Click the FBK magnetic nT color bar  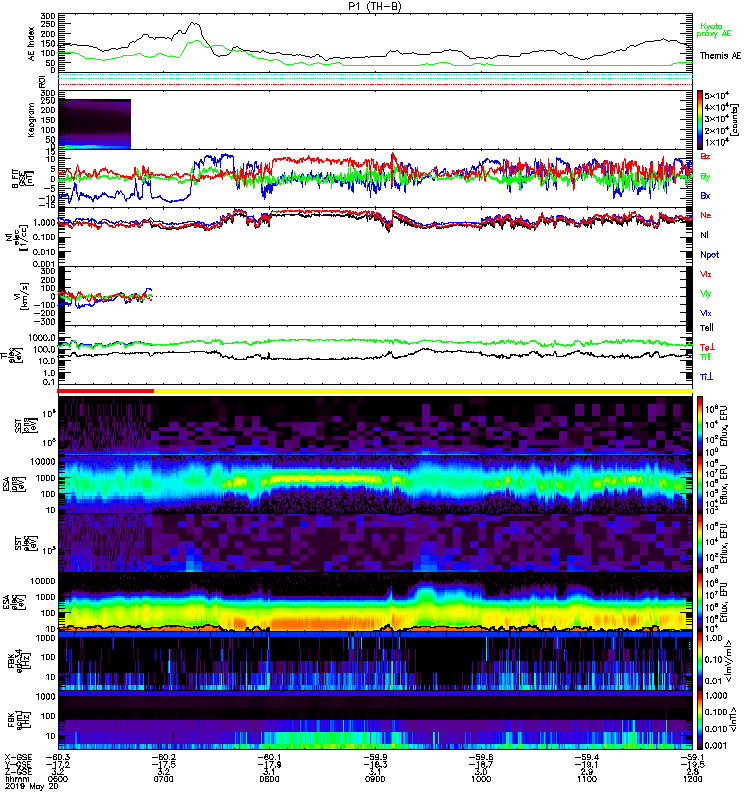(700, 720)
